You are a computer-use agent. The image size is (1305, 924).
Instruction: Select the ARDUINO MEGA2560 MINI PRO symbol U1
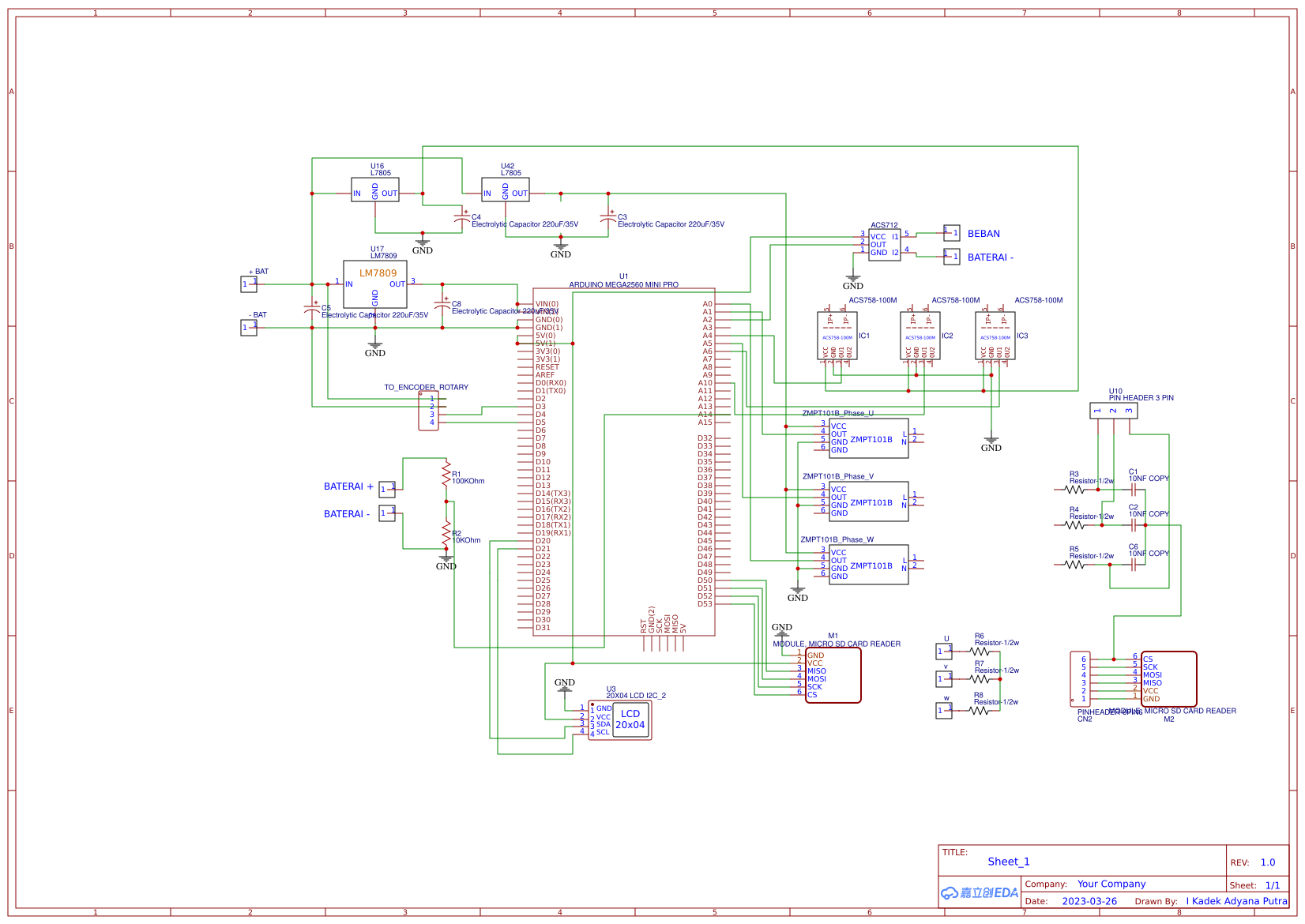pyautogui.click(x=624, y=458)
